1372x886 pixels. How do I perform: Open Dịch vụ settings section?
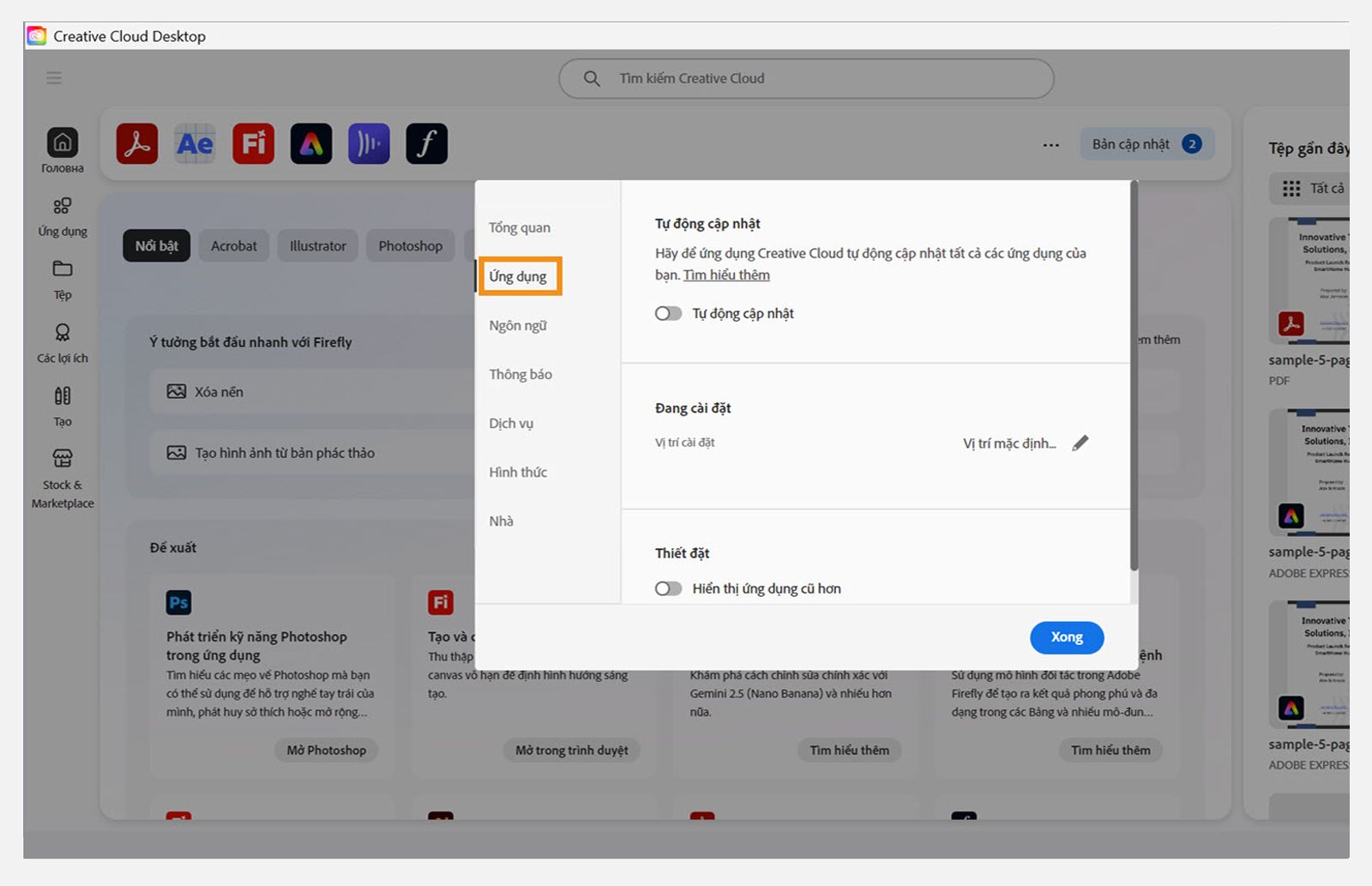click(x=511, y=423)
